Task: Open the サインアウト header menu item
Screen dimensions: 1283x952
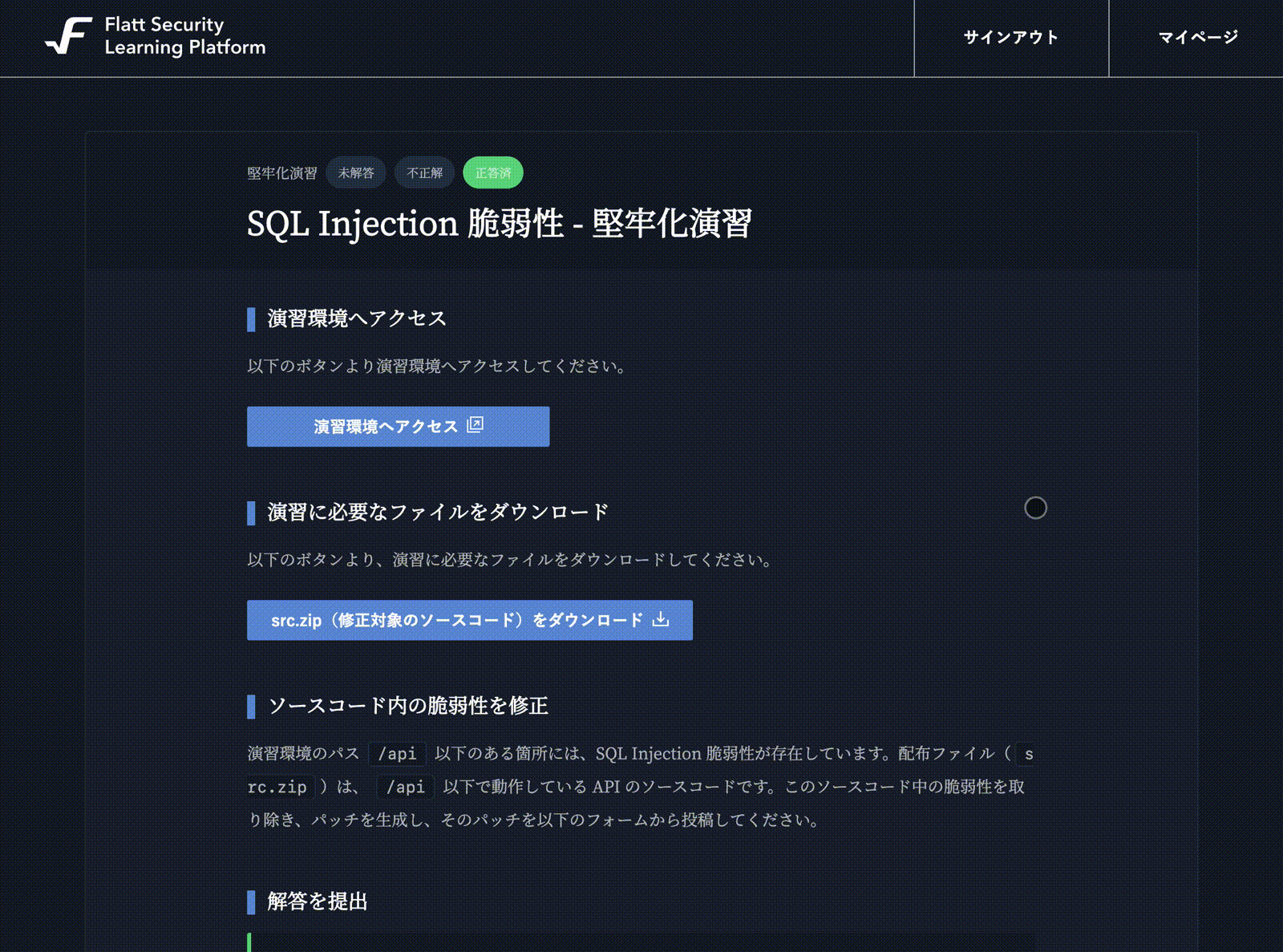Action: (1010, 38)
